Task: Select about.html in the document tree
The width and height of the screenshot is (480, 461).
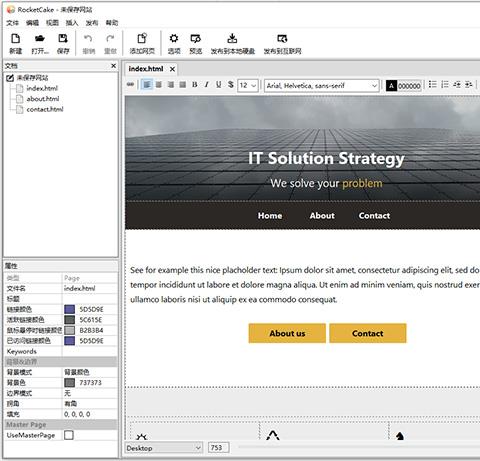Action: click(x=43, y=99)
